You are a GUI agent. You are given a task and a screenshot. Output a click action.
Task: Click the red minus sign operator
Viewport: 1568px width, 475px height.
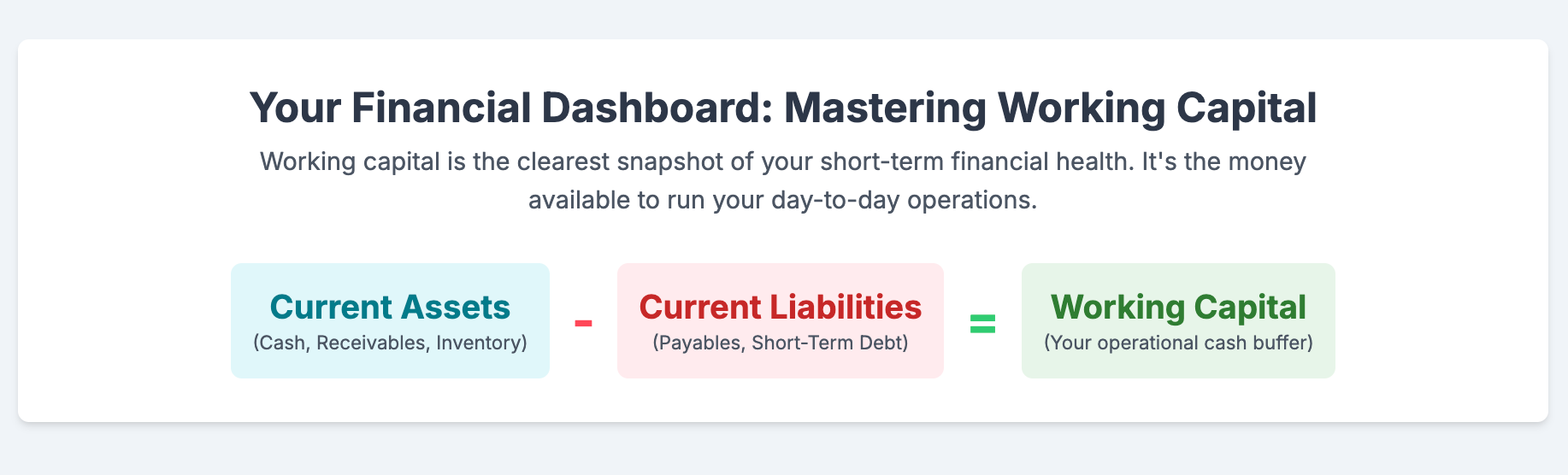[583, 323]
